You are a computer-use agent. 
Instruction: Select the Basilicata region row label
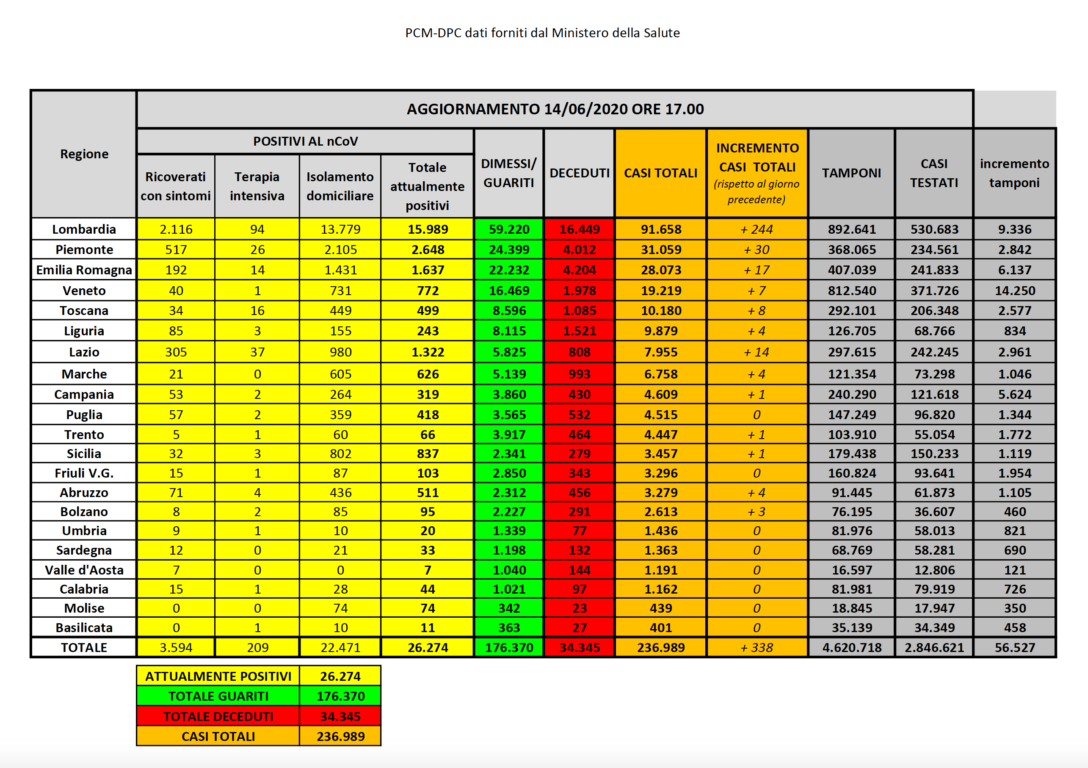(84, 627)
